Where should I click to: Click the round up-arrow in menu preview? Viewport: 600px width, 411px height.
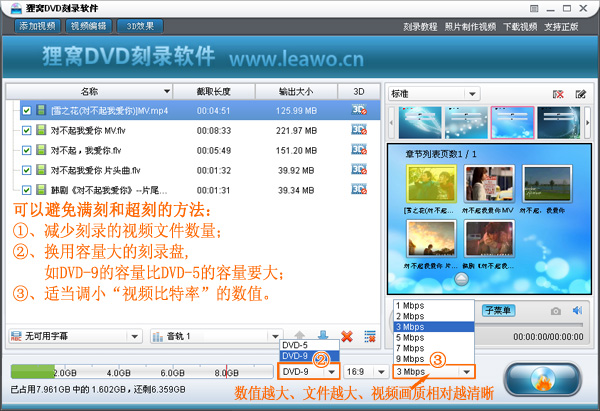tap(461, 279)
